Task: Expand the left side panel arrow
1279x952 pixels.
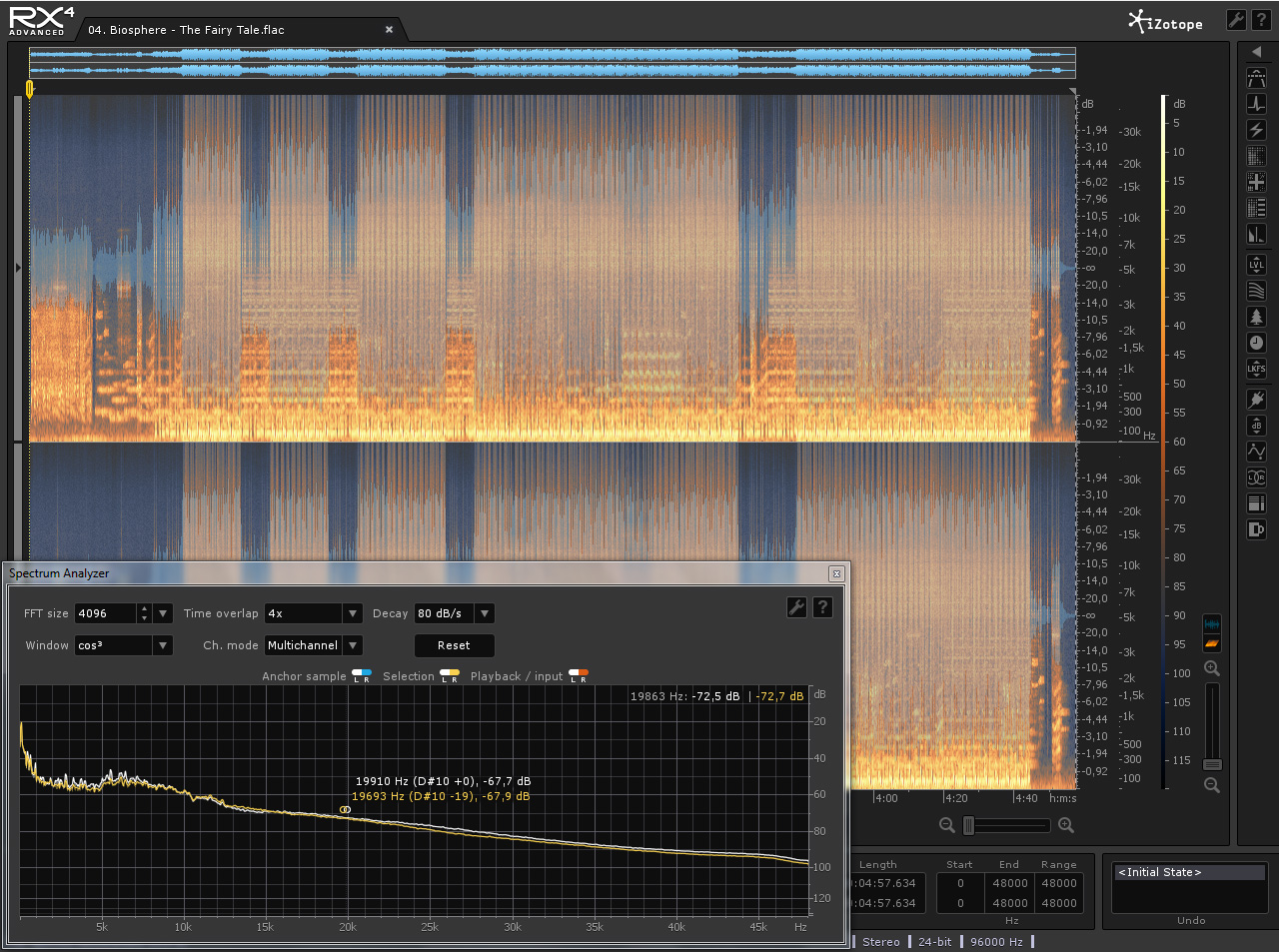Action: coord(18,268)
